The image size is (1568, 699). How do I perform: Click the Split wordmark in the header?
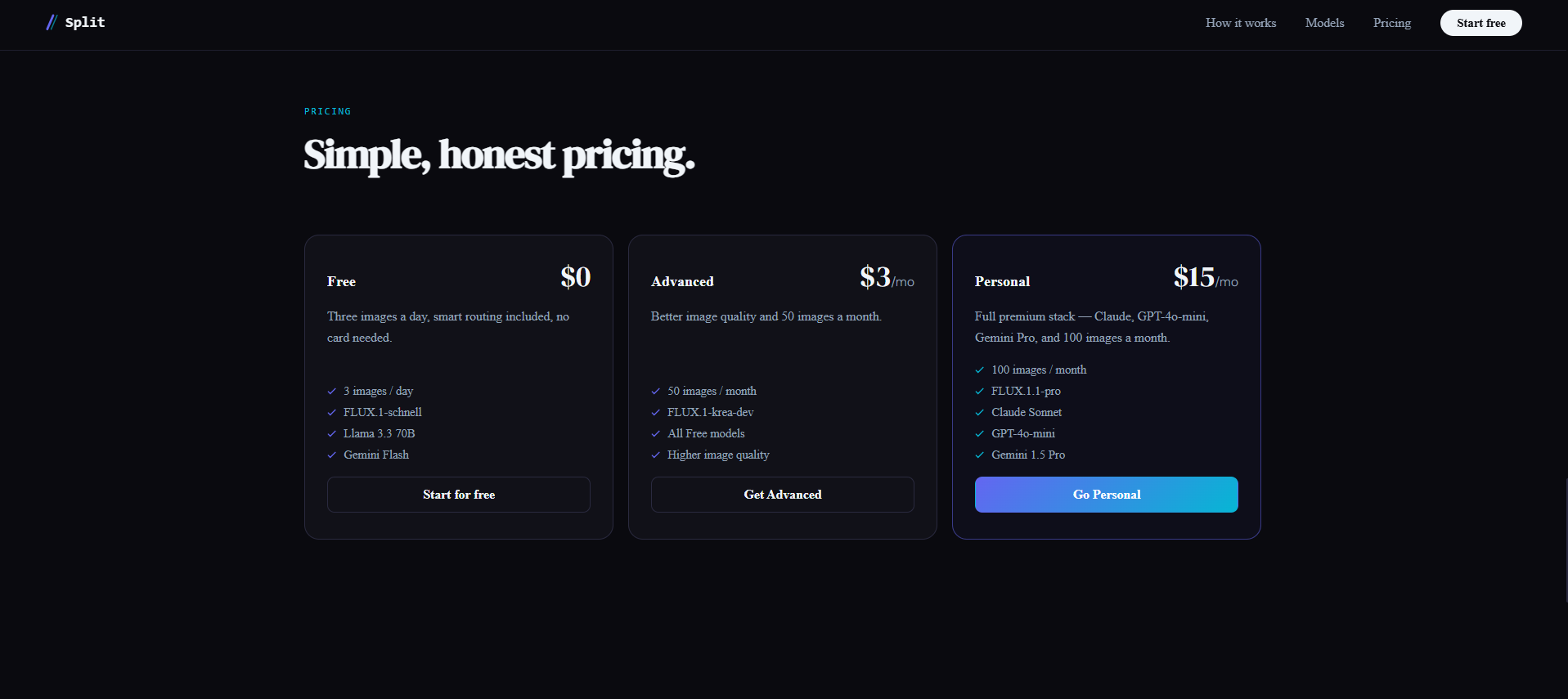(84, 22)
